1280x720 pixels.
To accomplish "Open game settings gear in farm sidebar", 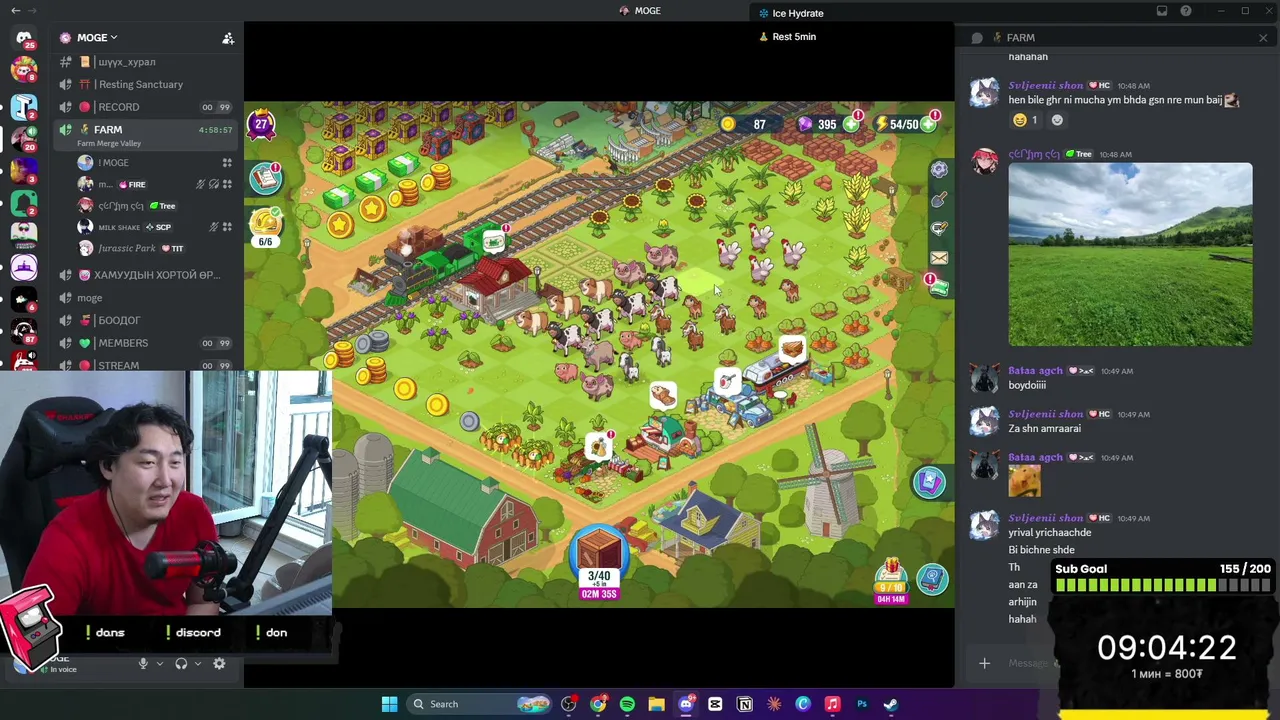I will [939, 170].
